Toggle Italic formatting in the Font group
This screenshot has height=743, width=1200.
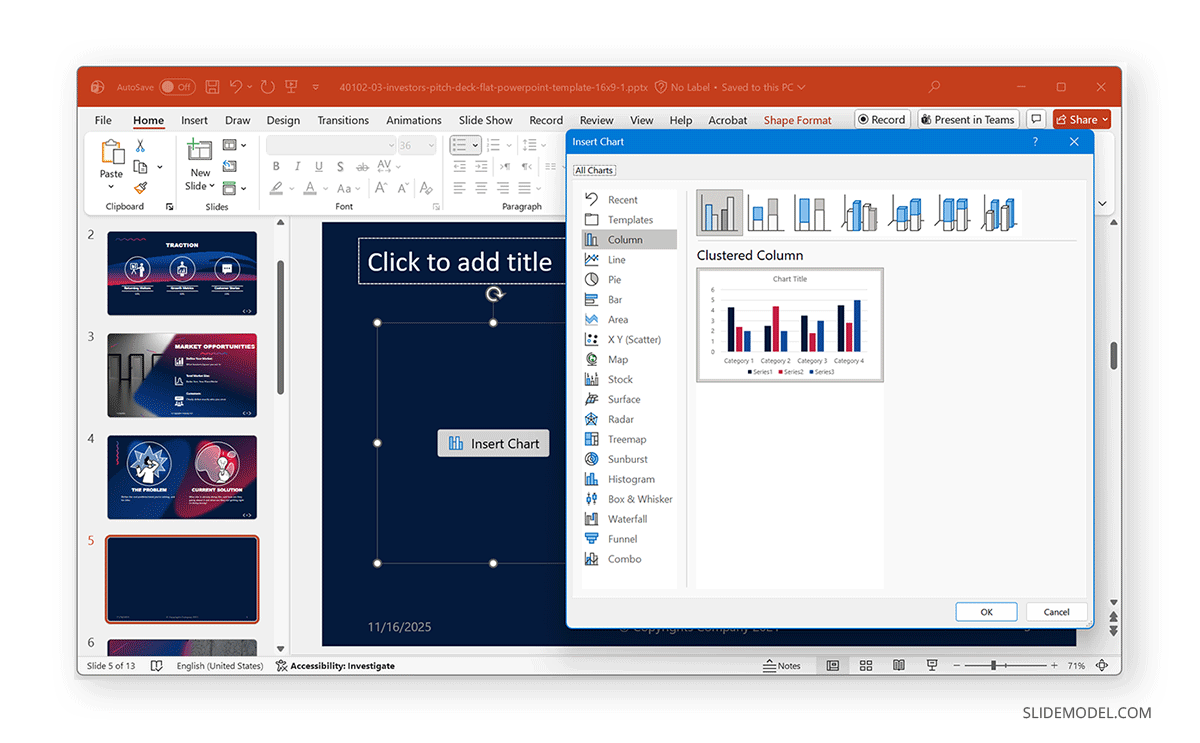(x=298, y=166)
